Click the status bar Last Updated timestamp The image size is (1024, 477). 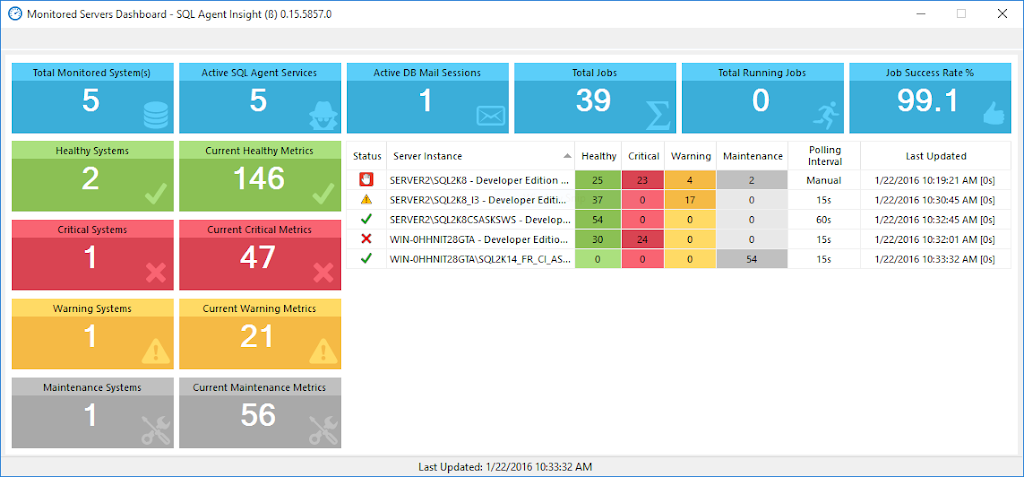coord(505,467)
